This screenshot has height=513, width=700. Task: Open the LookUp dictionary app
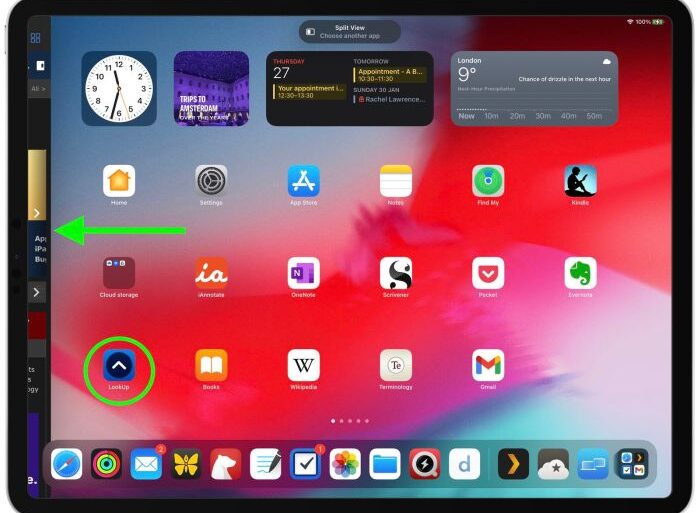[119, 365]
